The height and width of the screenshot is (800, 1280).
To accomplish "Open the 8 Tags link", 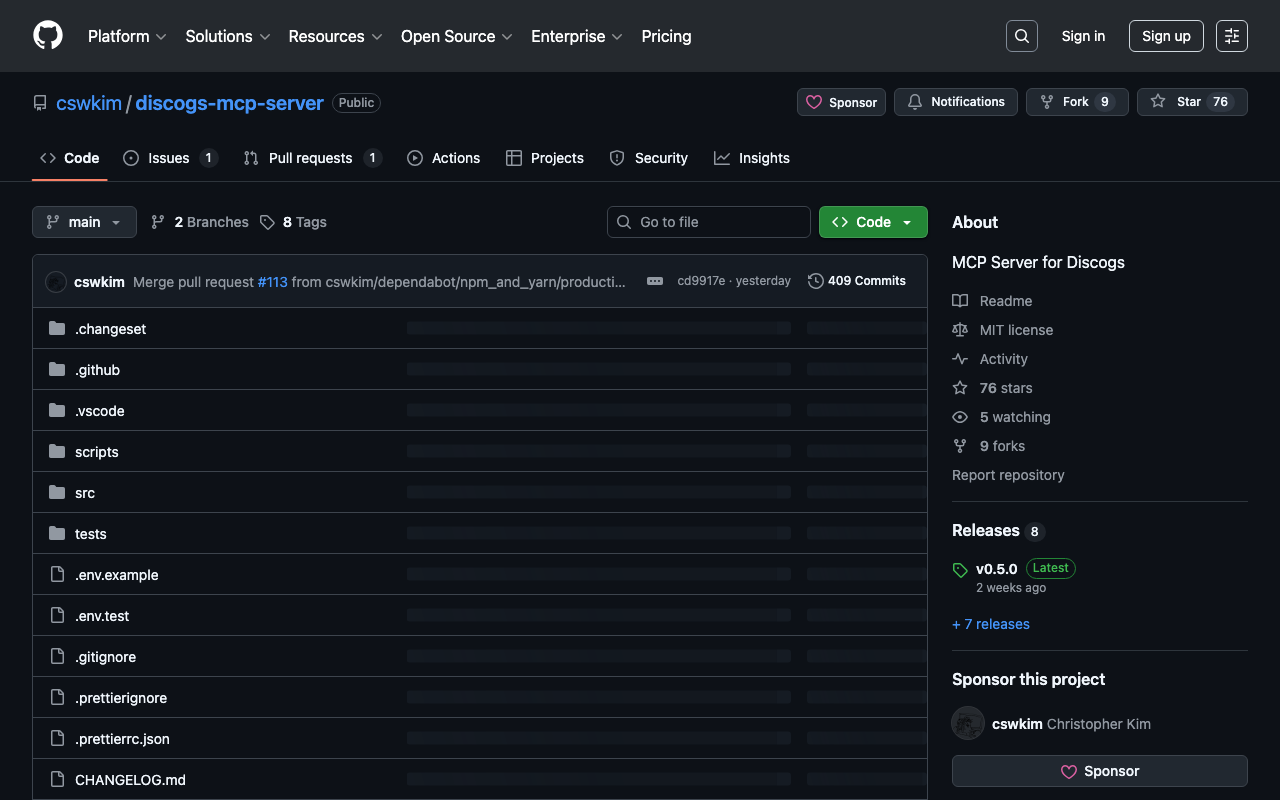I will point(293,222).
